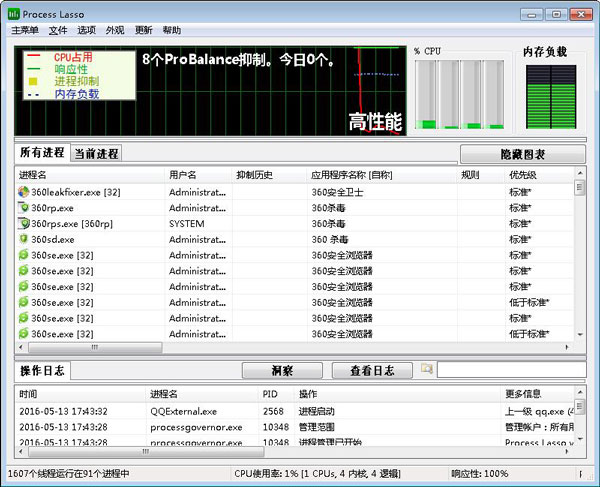Click the 洞察 button

(282, 371)
